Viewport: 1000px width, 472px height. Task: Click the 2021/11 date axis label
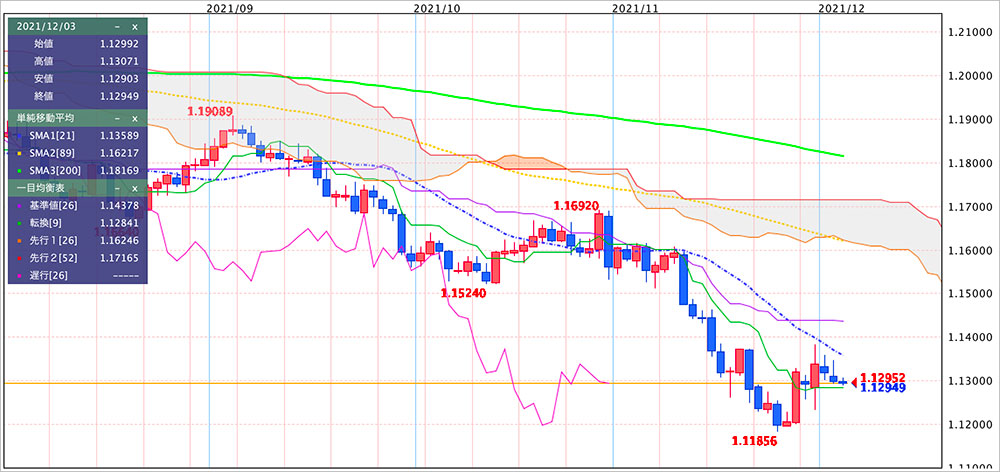(x=635, y=7)
